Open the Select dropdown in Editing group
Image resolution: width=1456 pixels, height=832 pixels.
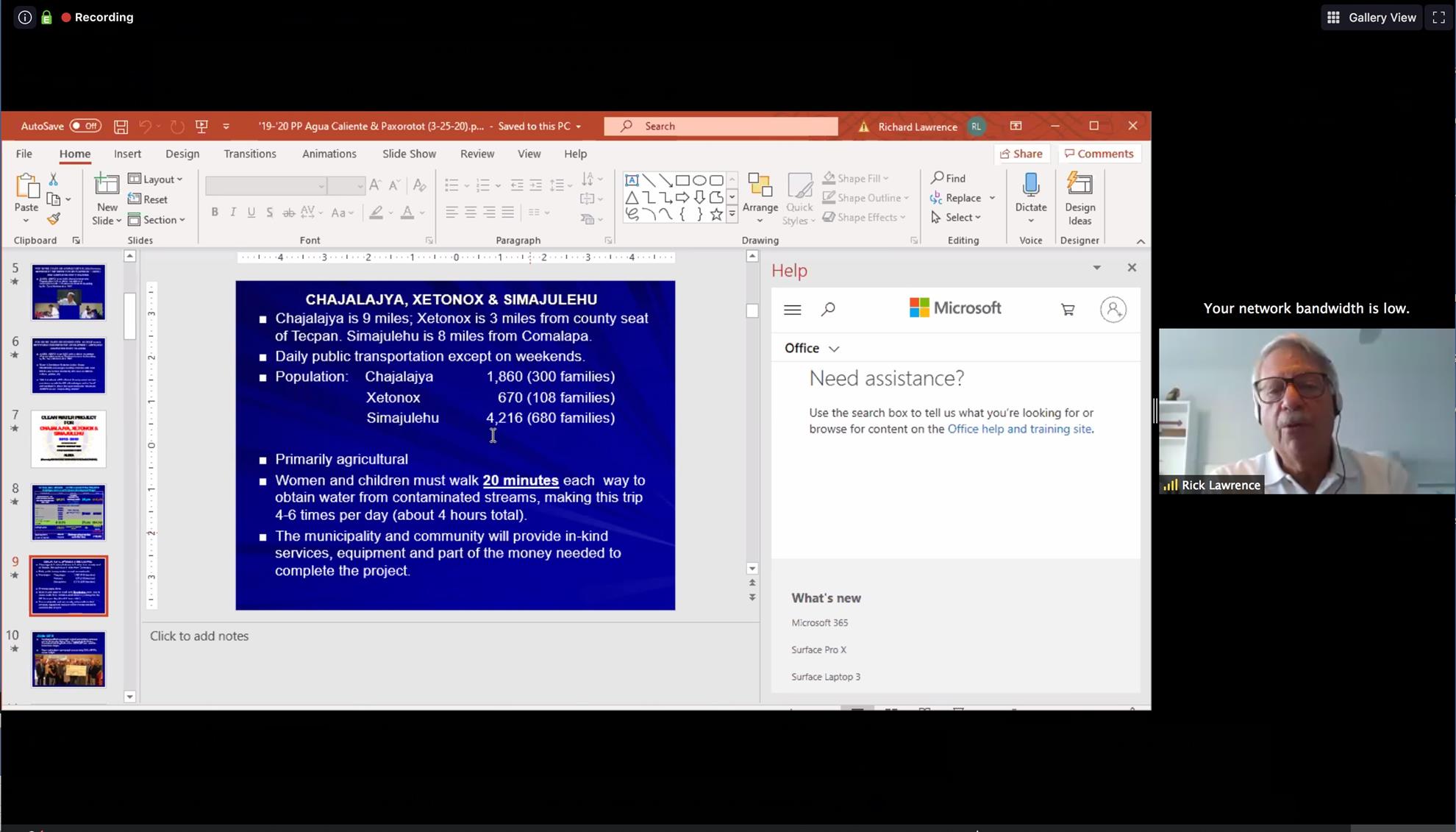[955, 217]
